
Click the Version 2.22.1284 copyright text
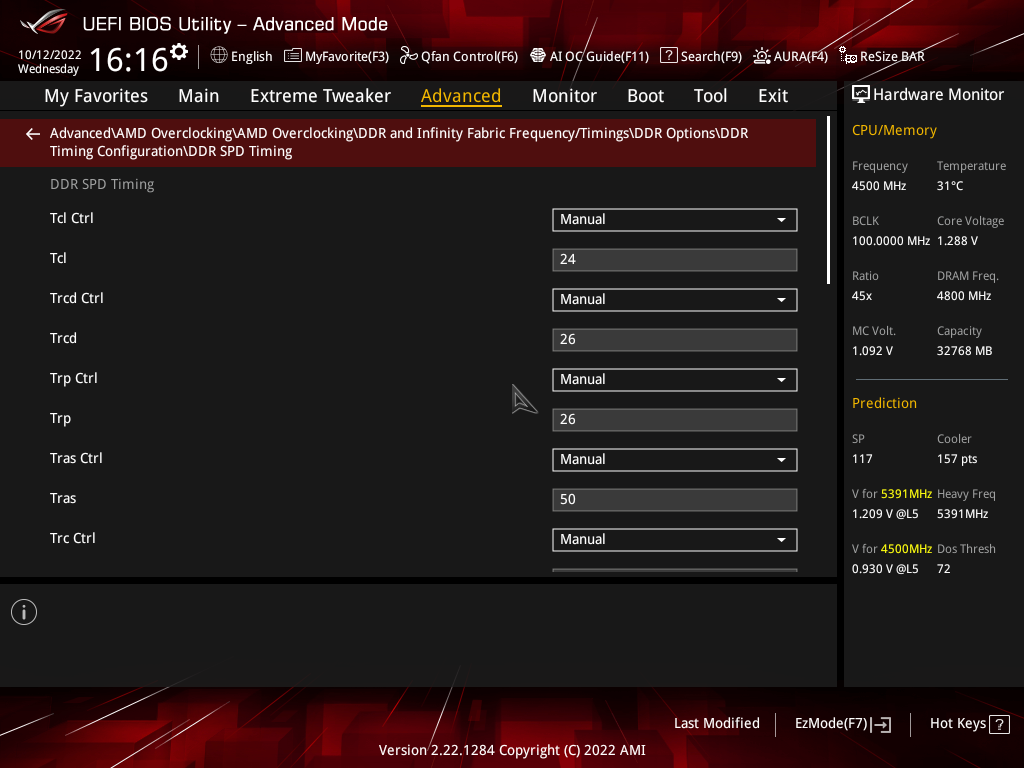click(x=512, y=750)
